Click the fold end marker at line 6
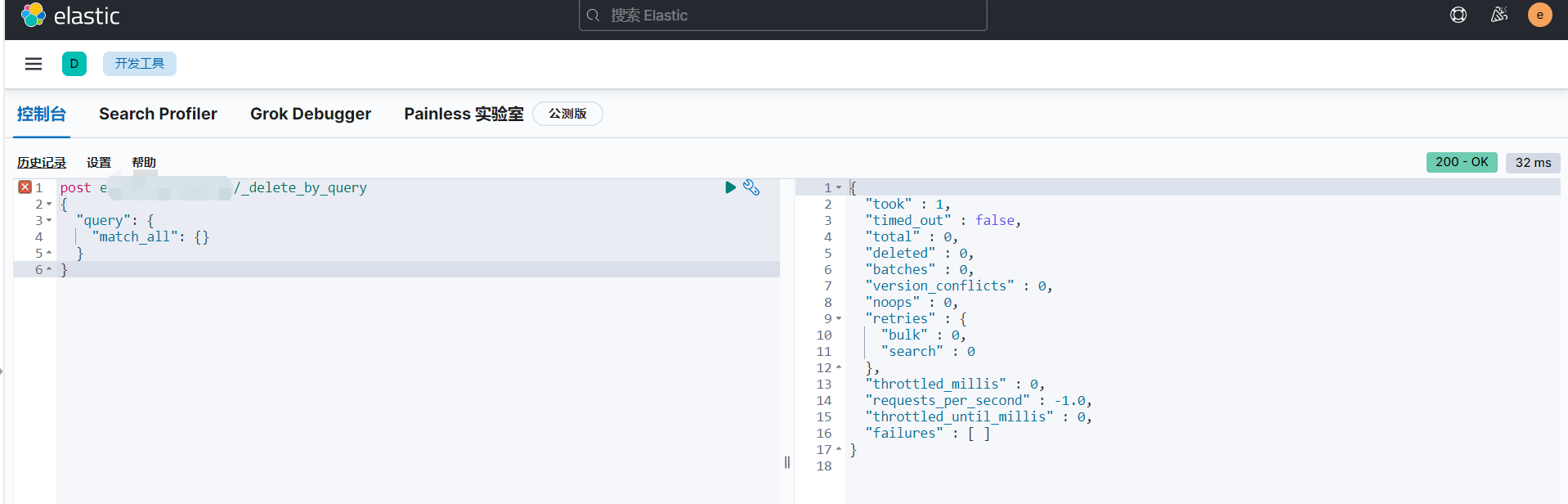 click(49, 269)
